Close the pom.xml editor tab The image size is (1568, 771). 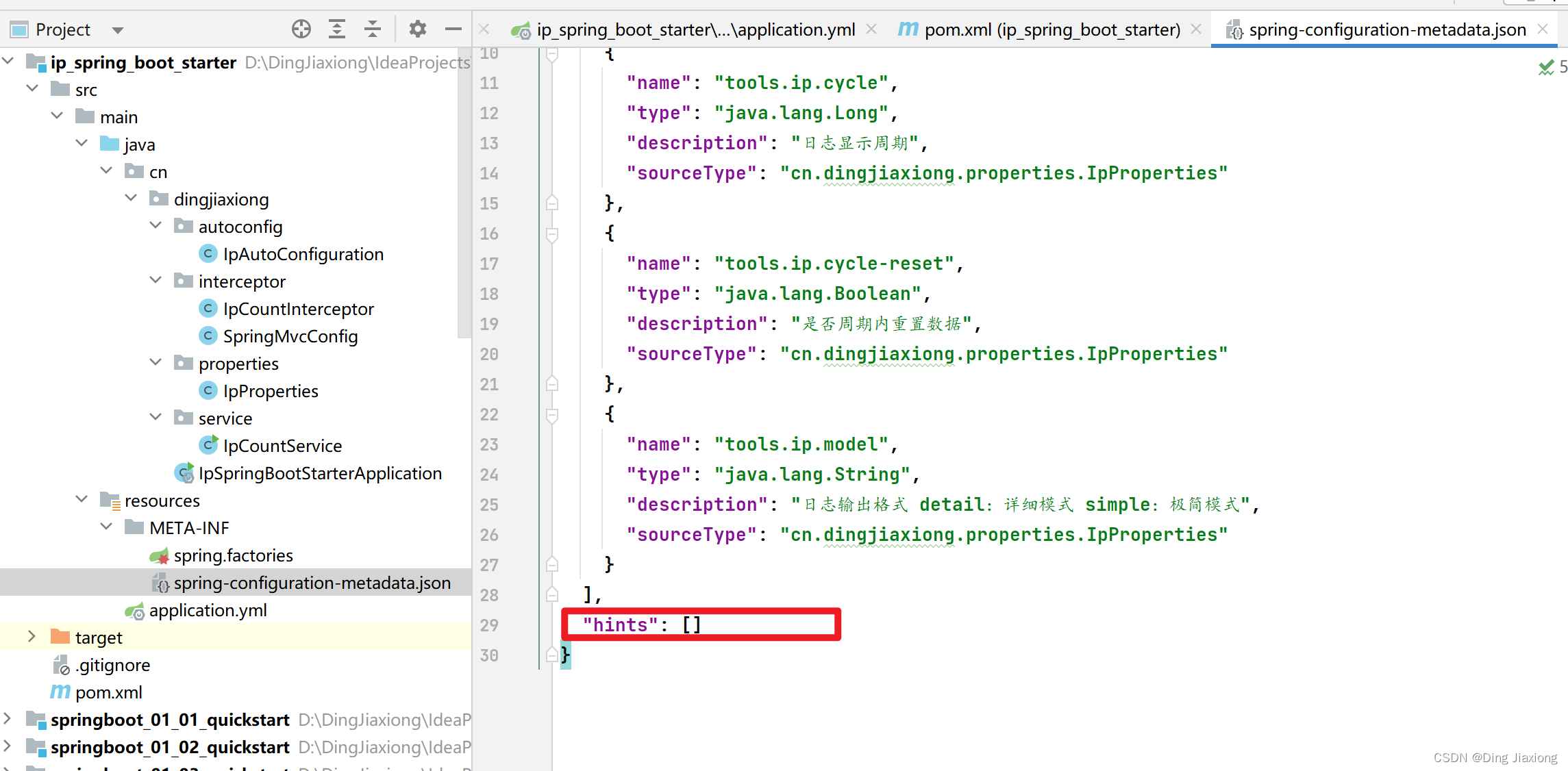click(1196, 29)
